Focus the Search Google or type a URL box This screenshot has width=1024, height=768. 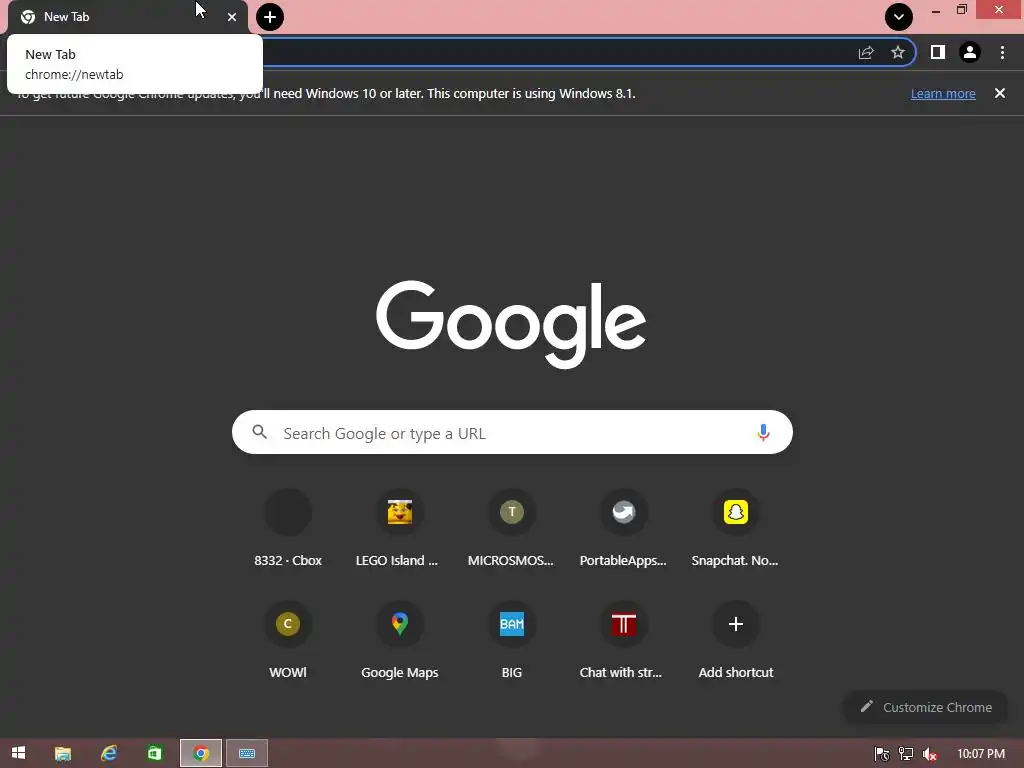coord(512,432)
